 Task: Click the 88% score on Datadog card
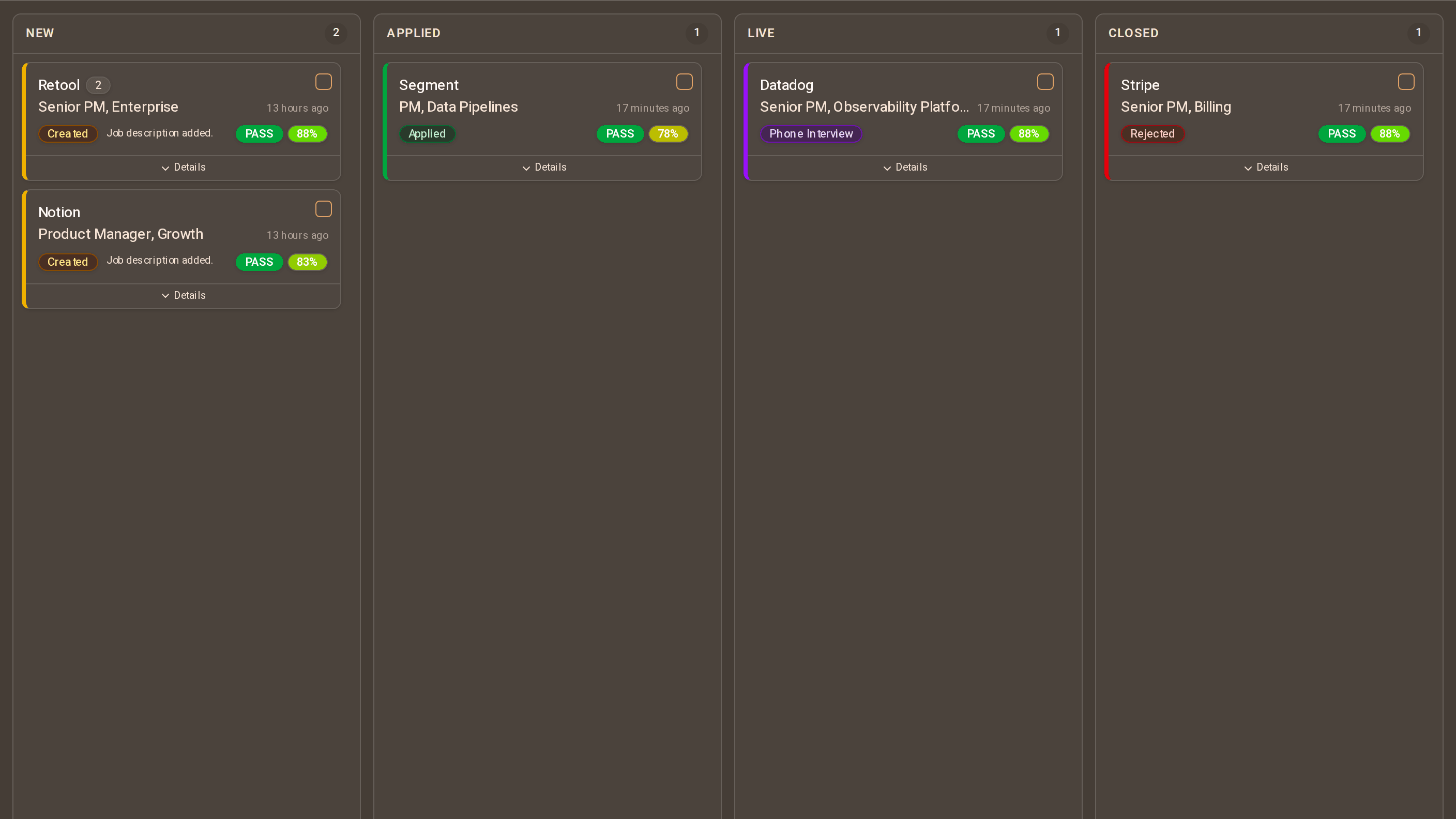tap(1029, 134)
